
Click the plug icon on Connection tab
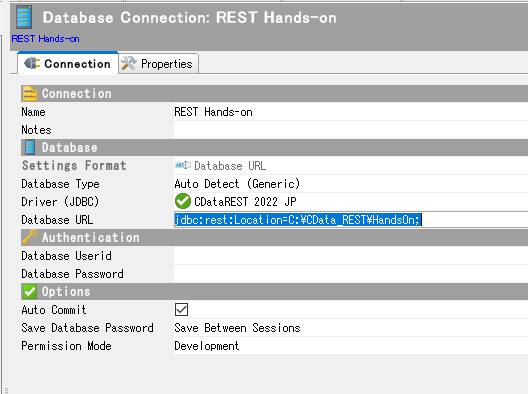(32, 63)
